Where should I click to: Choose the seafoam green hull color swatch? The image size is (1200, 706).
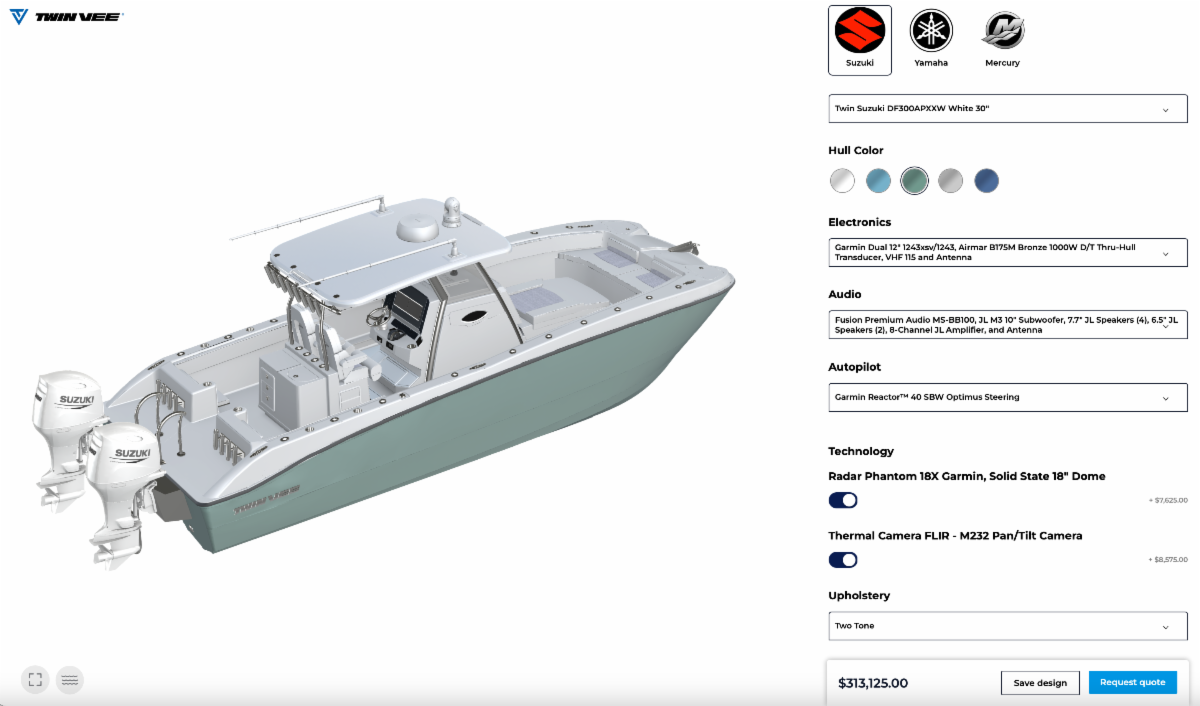click(x=914, y=181)
